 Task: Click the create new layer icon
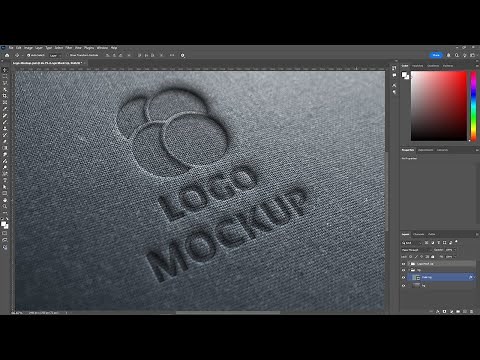pyautogui.click(x=465, y=311)
